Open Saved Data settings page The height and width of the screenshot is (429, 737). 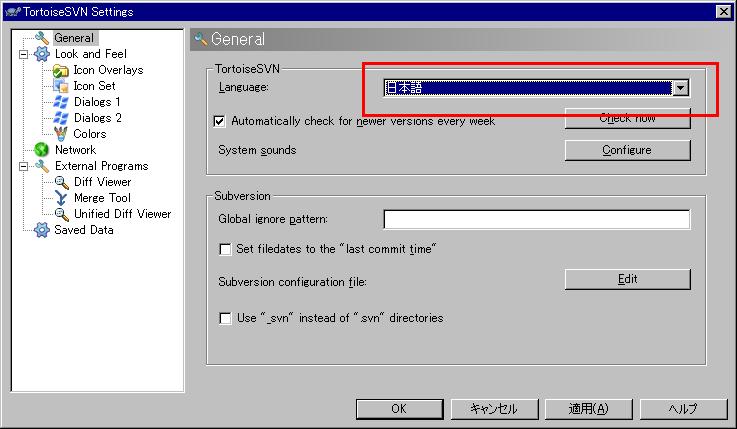84,230
